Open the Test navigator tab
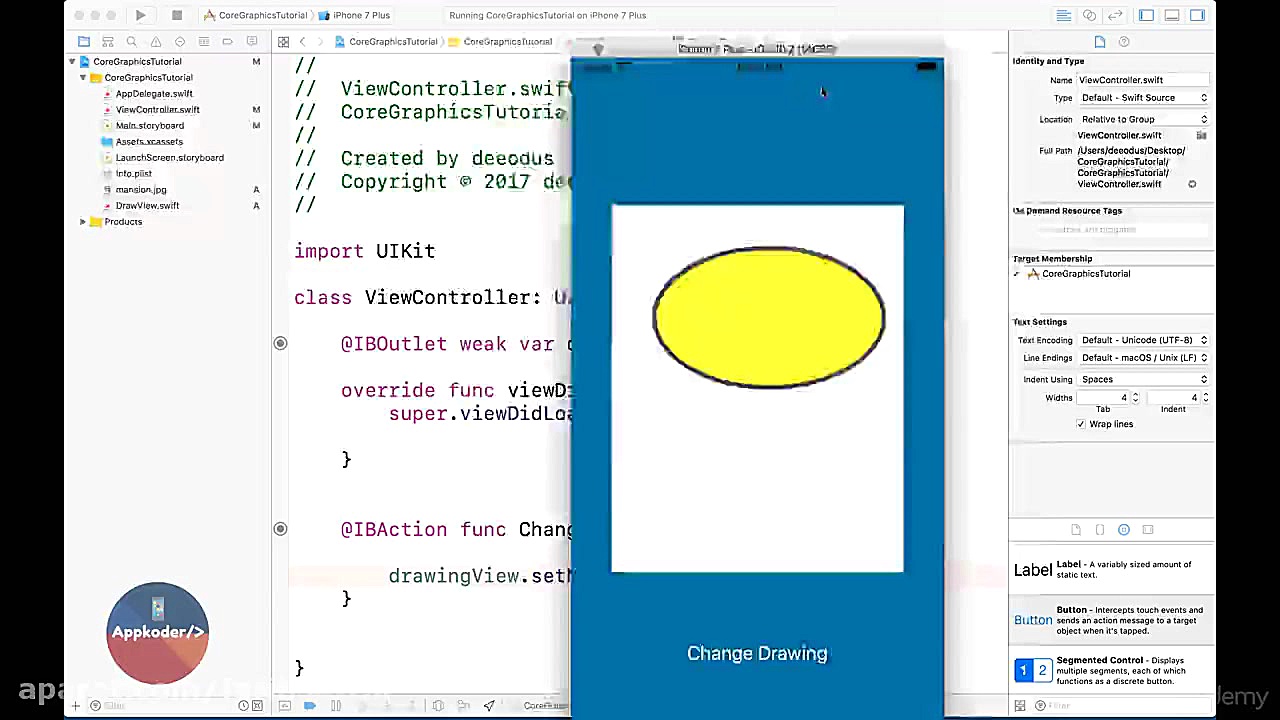This screenshot has width=1280, height=720. 180,41
